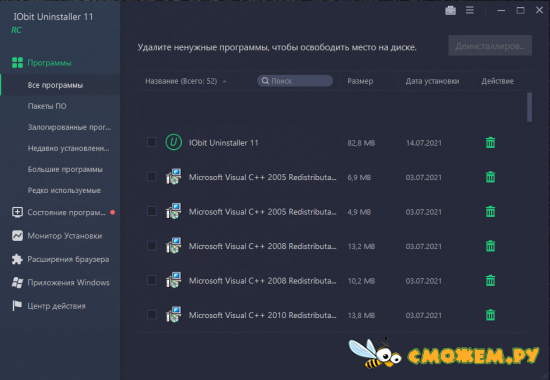Click the red notification dot near Состояние програм

[113, 212]
